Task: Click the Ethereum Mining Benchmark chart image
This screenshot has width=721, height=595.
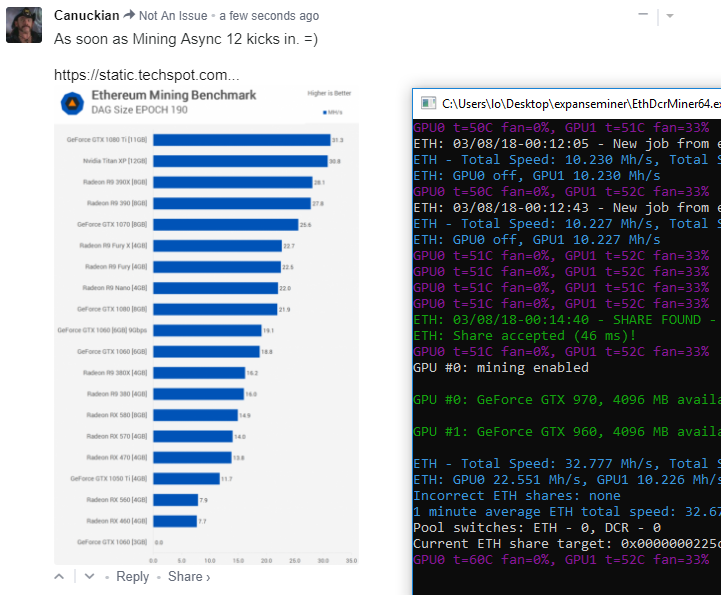Action: (x=206, y=325)
